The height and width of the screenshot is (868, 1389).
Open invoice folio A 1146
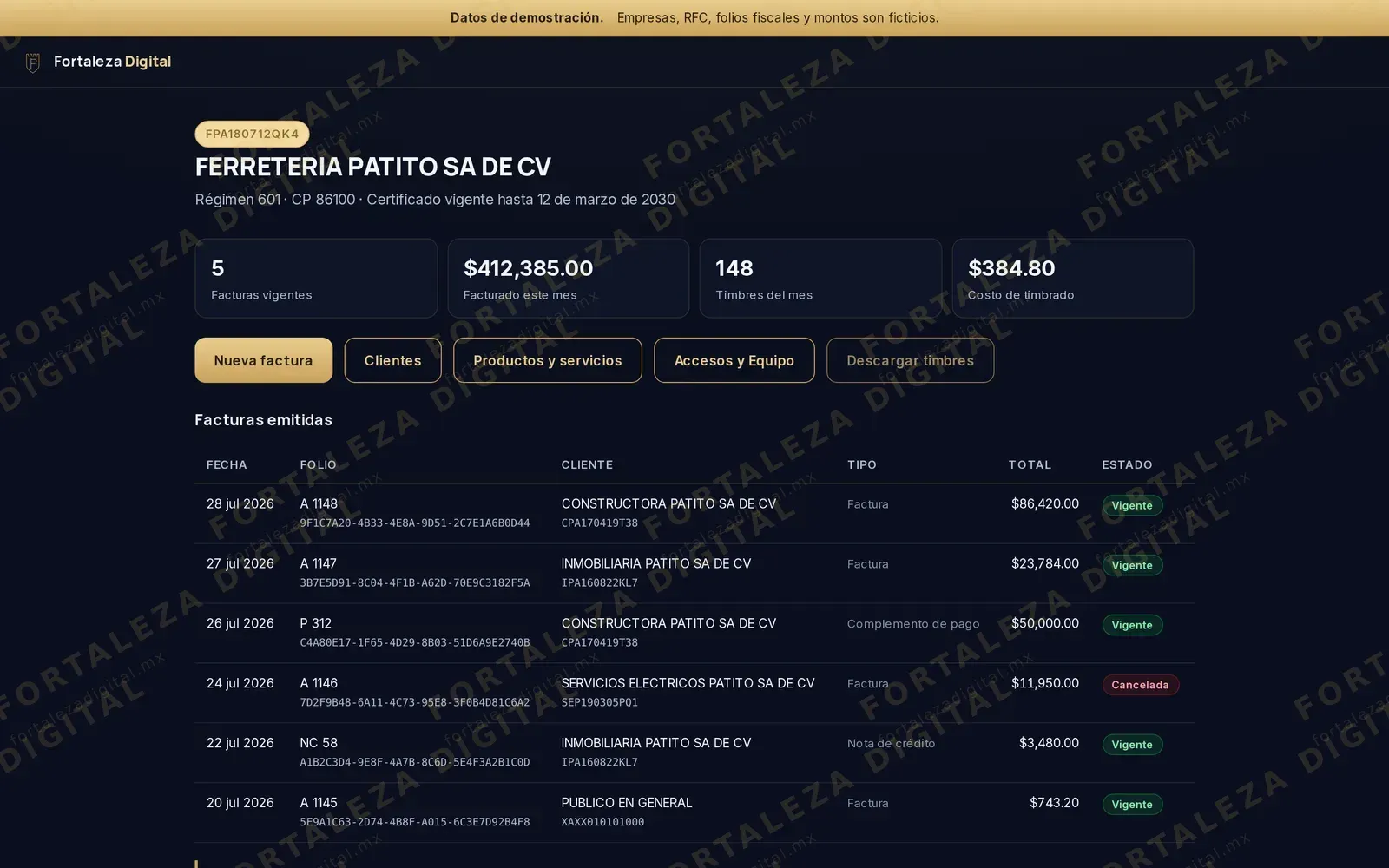click(x=319, y=683)
